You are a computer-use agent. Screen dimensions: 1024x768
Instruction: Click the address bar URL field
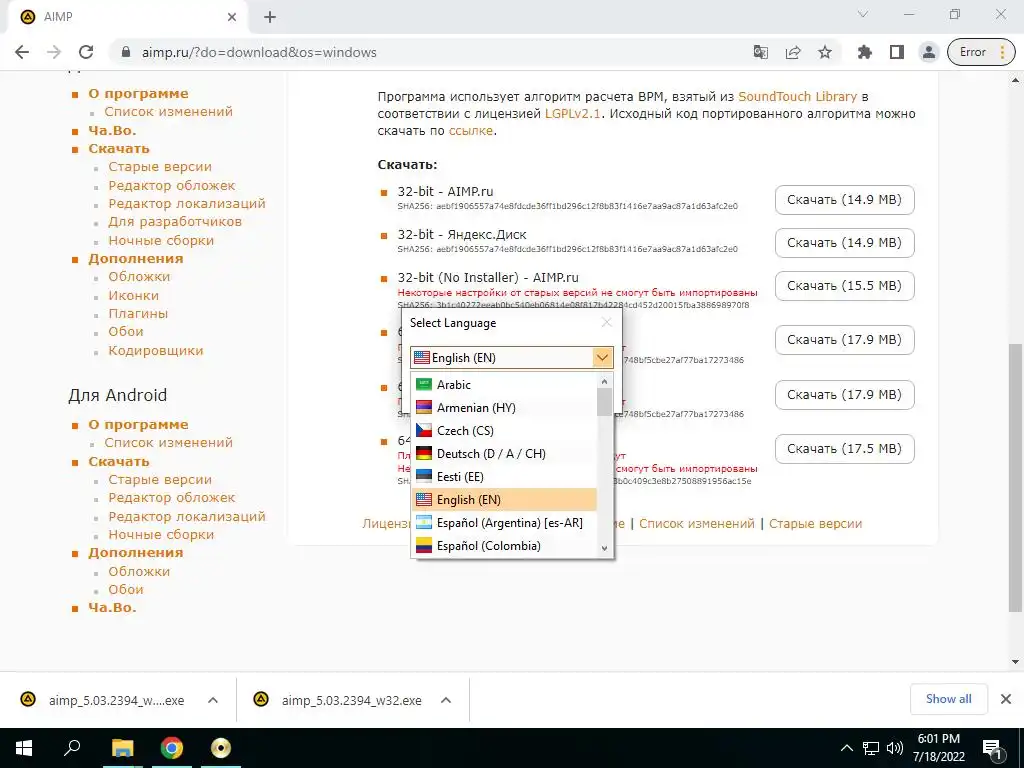(x=431, y=52)
